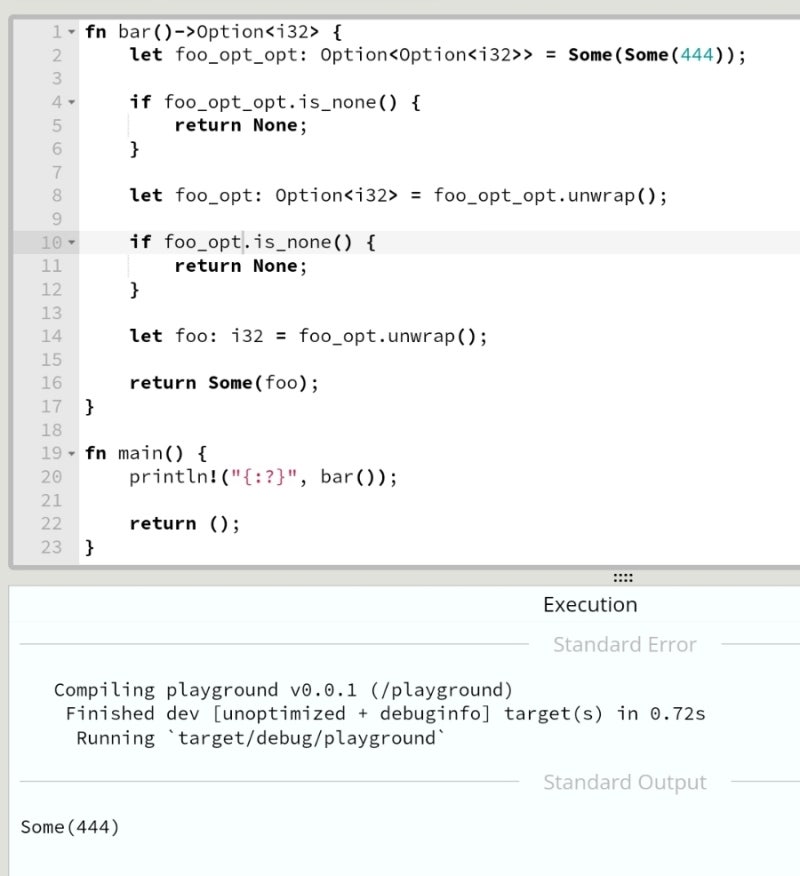Click the "Running target/debug/playground" output line
The height and width of the screenshot is (876, 800).
click(x=260, y=738)
